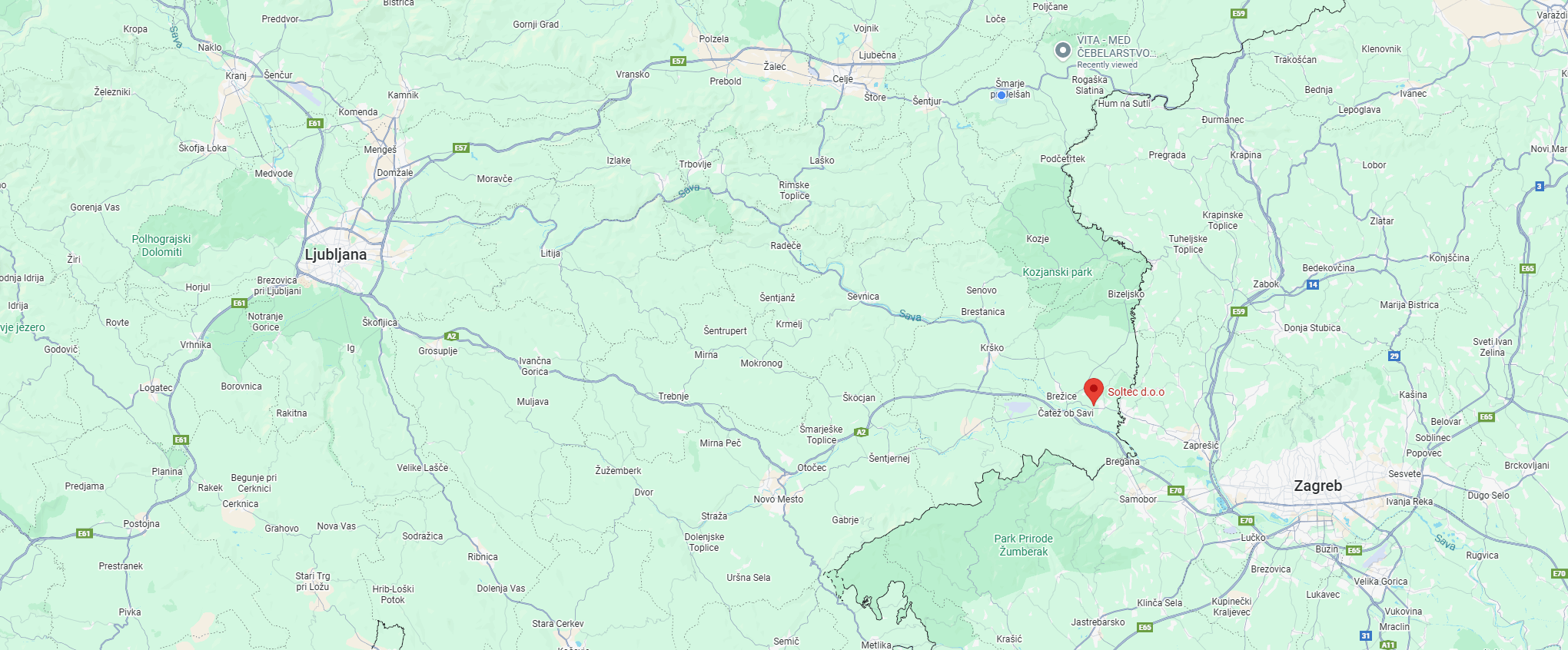The image size is (1568, 650).
Task: Click the route 31 shield near Mraclin
Action: [1366, 635]
